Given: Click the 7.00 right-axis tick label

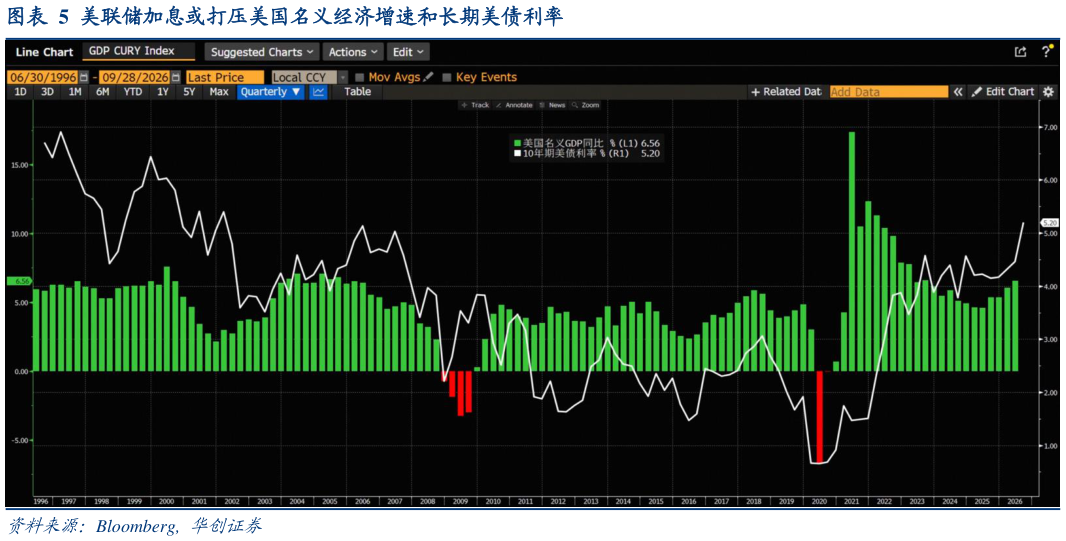Looking at the screenshot, I should (1050, 128).
